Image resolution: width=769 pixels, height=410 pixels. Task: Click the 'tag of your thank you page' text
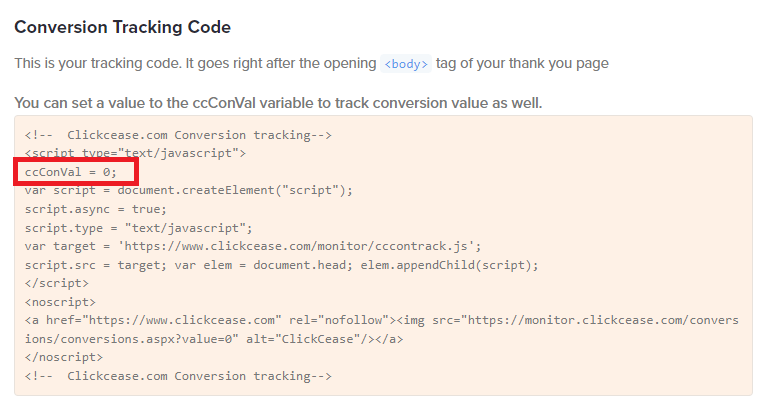[522, 63]
